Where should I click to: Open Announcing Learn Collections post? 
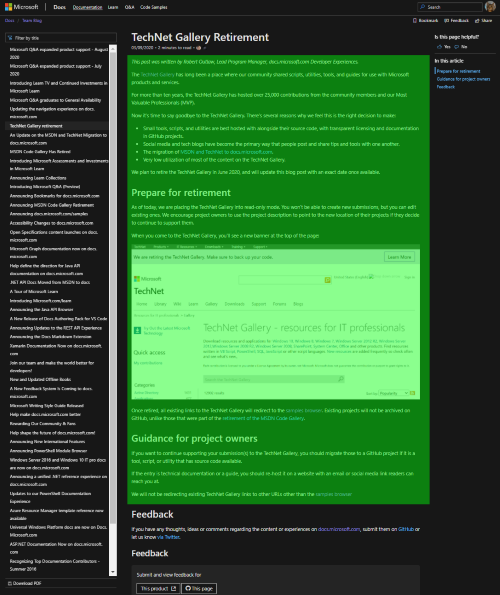point(38,178)
